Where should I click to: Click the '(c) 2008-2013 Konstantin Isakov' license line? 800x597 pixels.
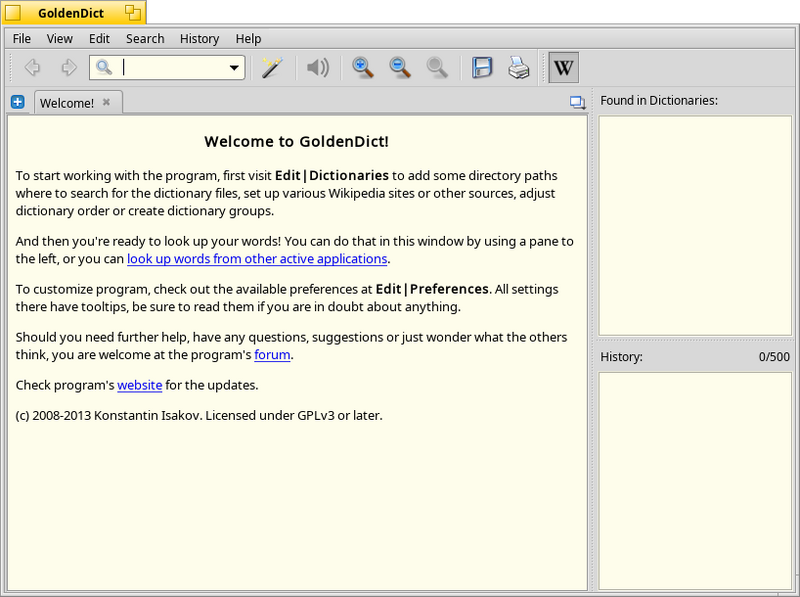coord(199,415)
